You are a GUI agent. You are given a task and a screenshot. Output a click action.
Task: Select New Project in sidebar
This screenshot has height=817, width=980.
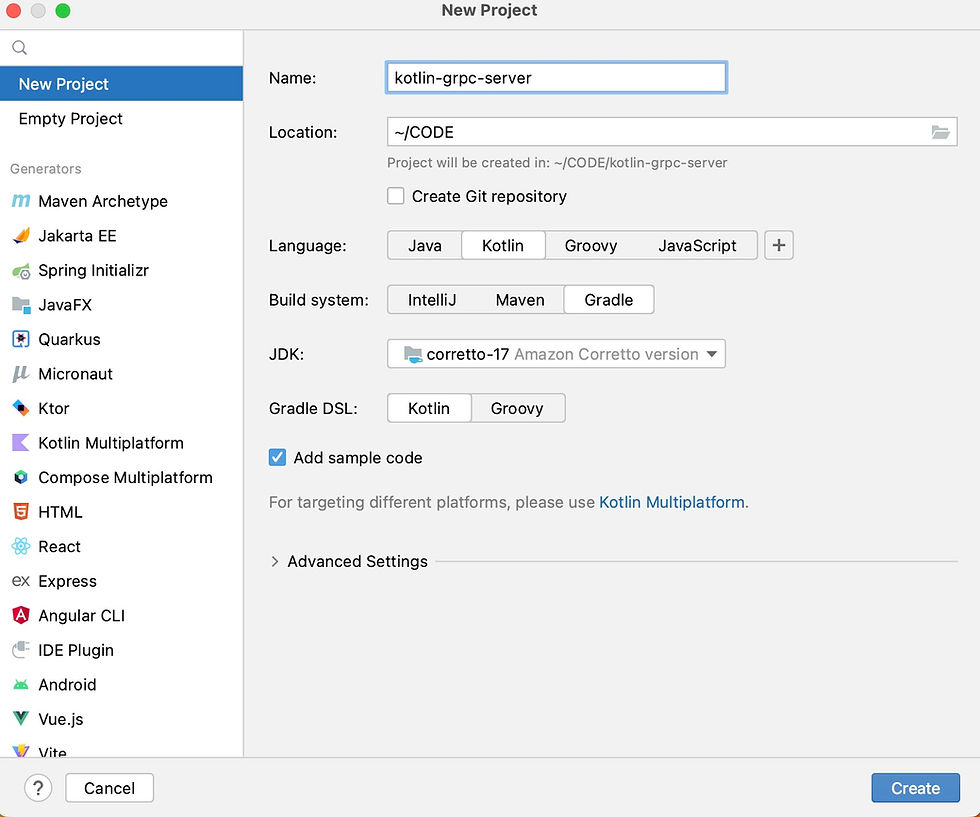pos(121,84)
